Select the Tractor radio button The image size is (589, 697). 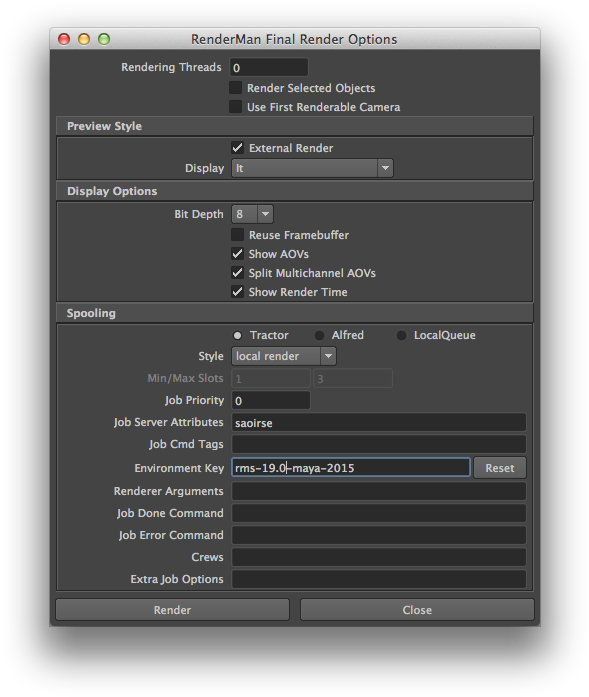click(x=238, y=335)
